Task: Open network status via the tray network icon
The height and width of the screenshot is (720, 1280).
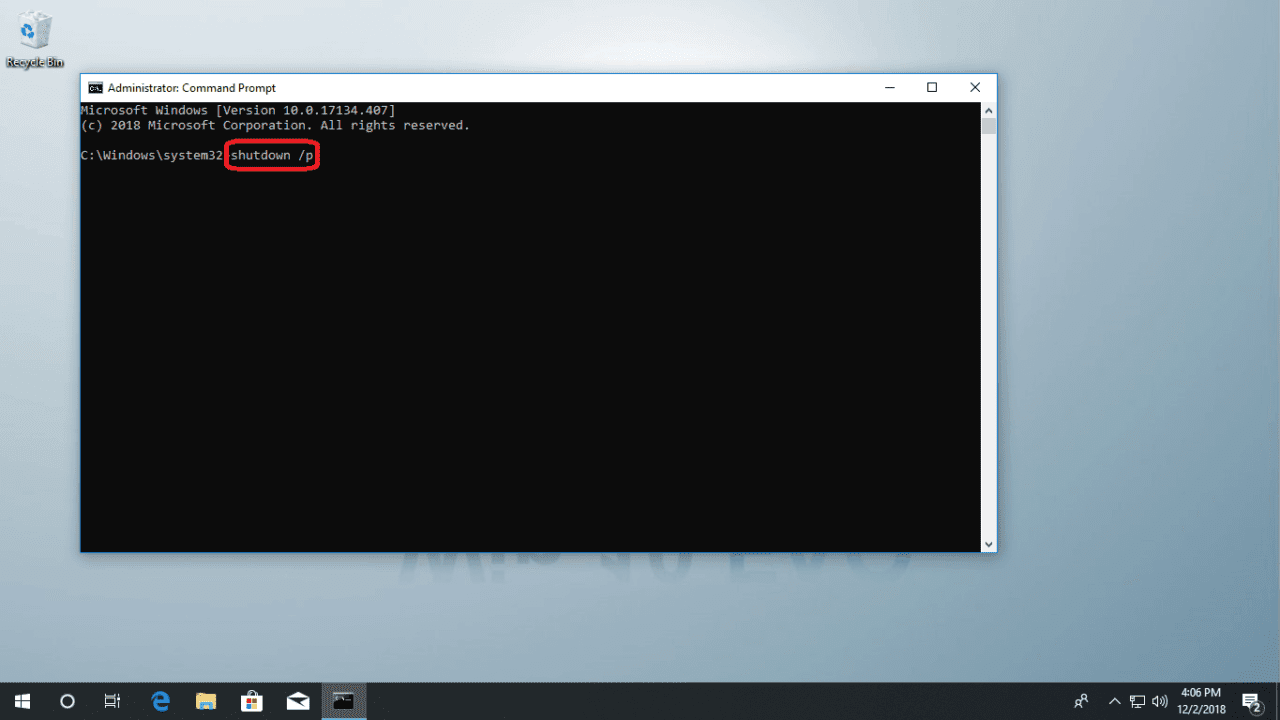Action: click(x=1137, y=700)
